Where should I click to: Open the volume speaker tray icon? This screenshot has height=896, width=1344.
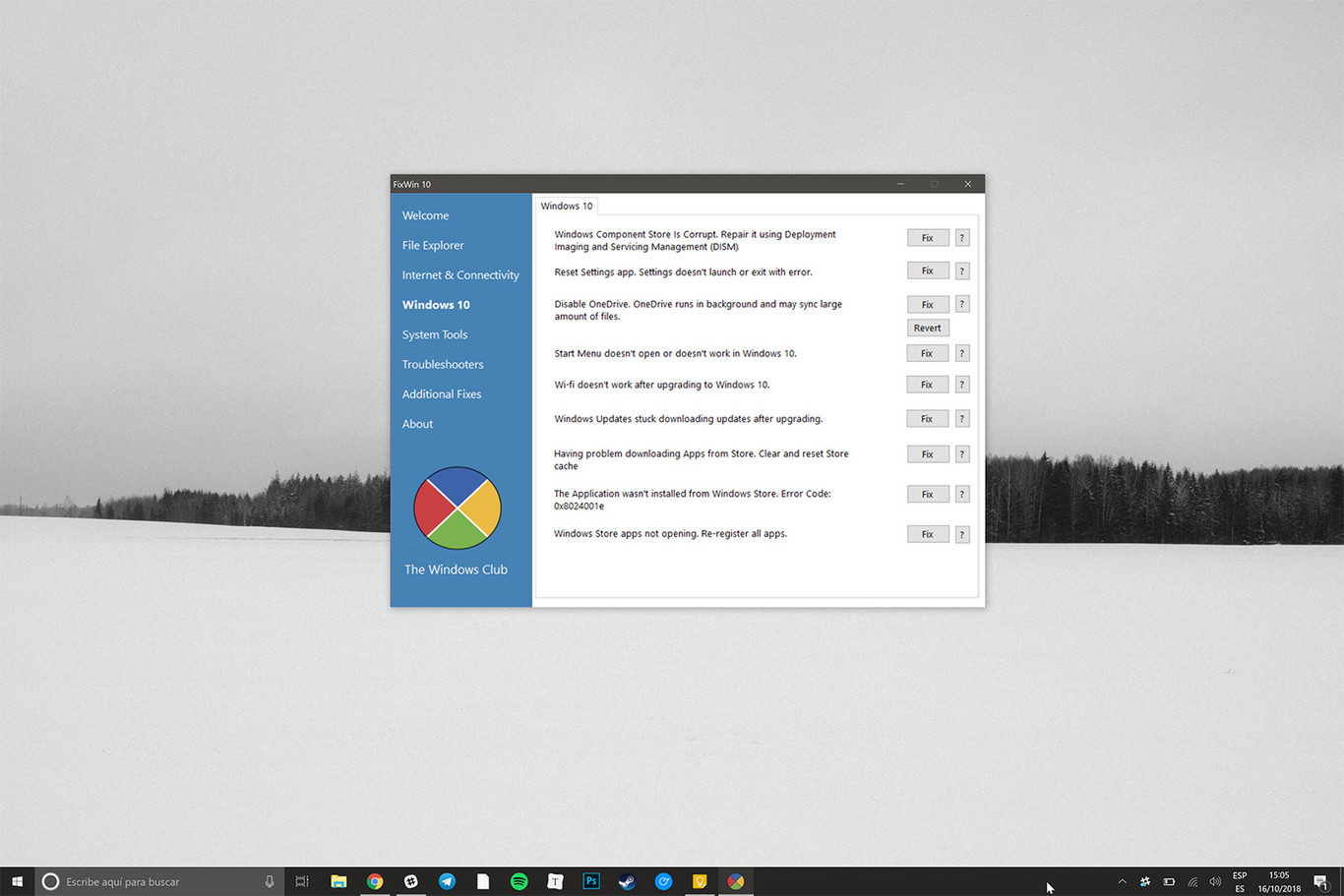pos(1215,881)
